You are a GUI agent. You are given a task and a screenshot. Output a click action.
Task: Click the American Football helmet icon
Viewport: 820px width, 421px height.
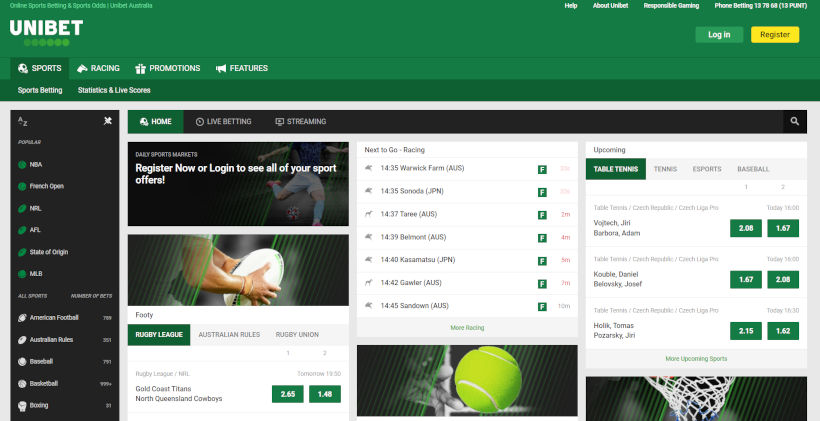point(22,317)
